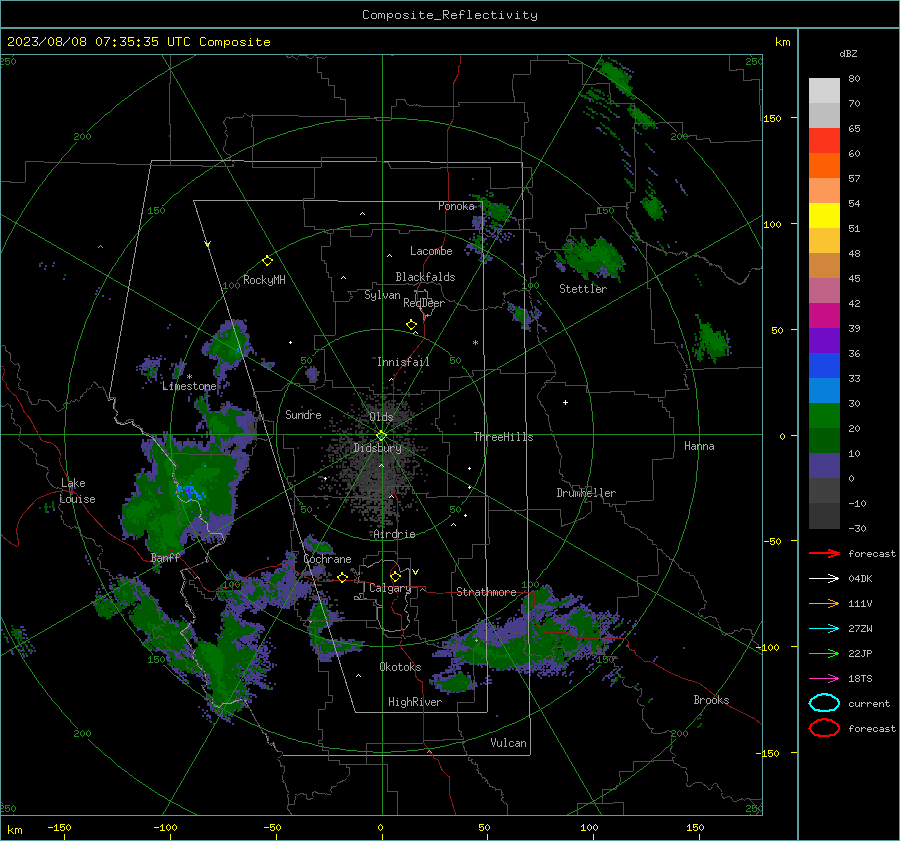The height and width of the screenshot is (841, 900).
Task: Click the yellow diamond marker near RockyMH
Action: 267,261
